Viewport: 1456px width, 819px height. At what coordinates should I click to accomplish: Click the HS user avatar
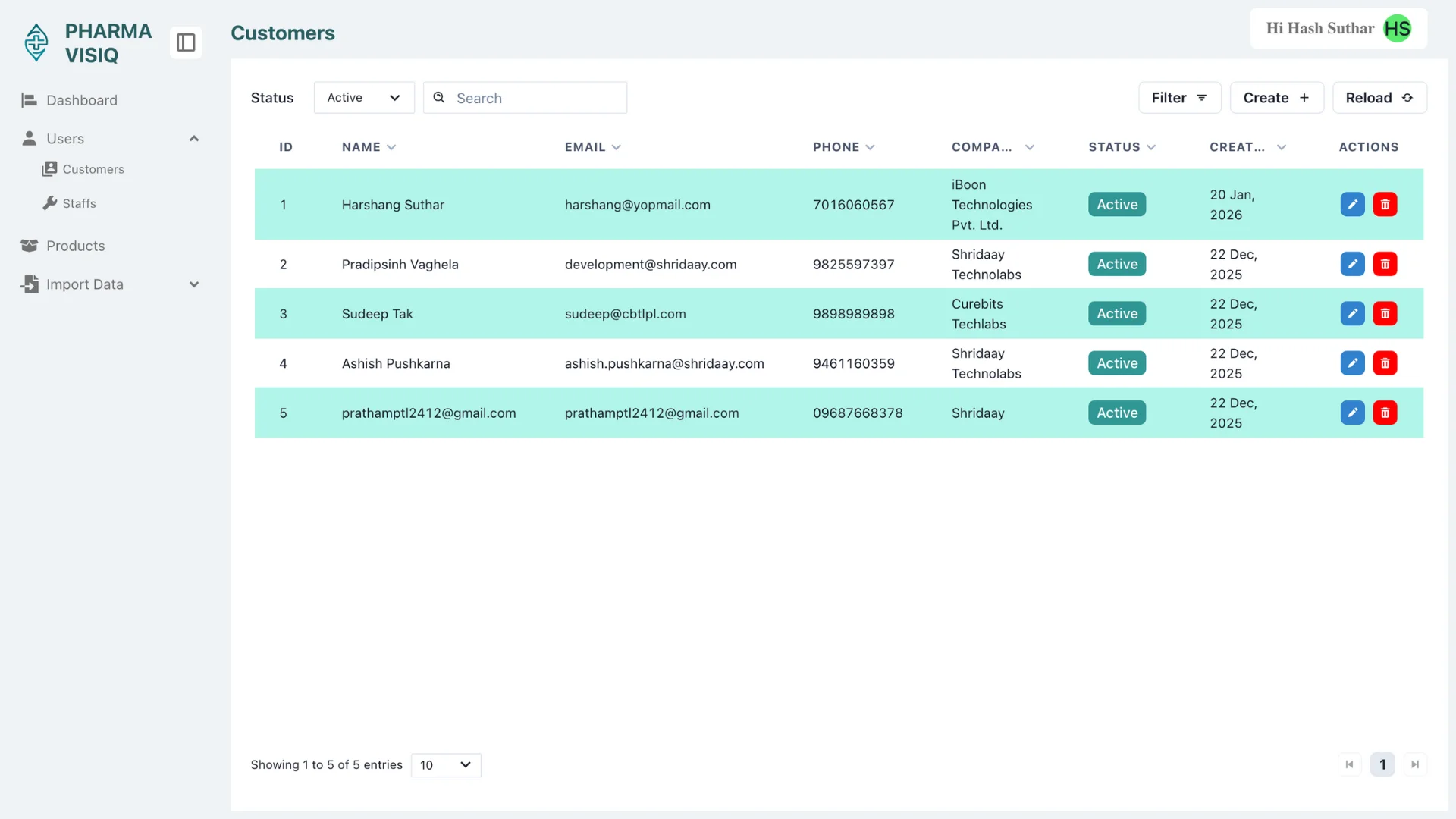click(1397, 29)
